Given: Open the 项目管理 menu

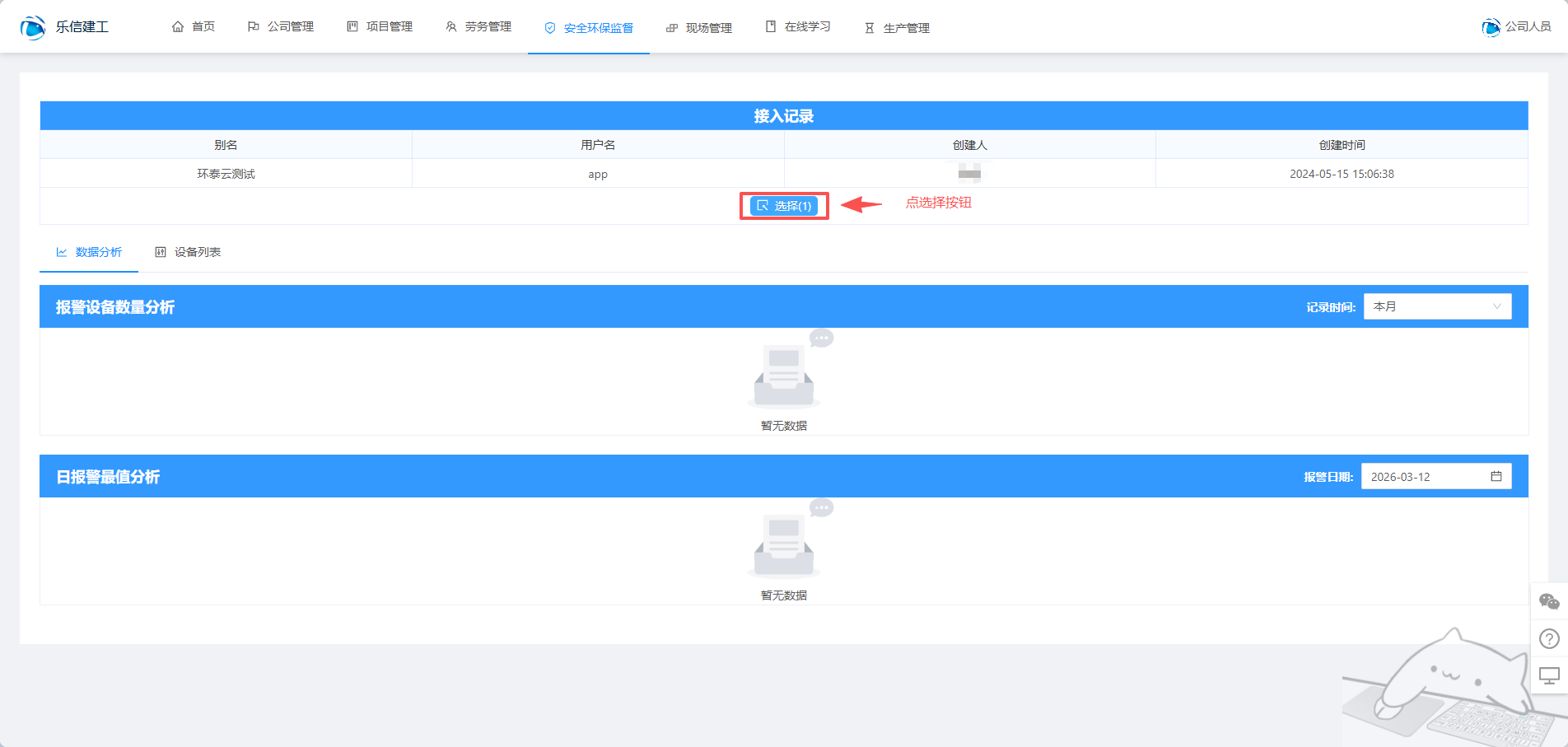Looking at the screenshot, I should coord(380,27).
